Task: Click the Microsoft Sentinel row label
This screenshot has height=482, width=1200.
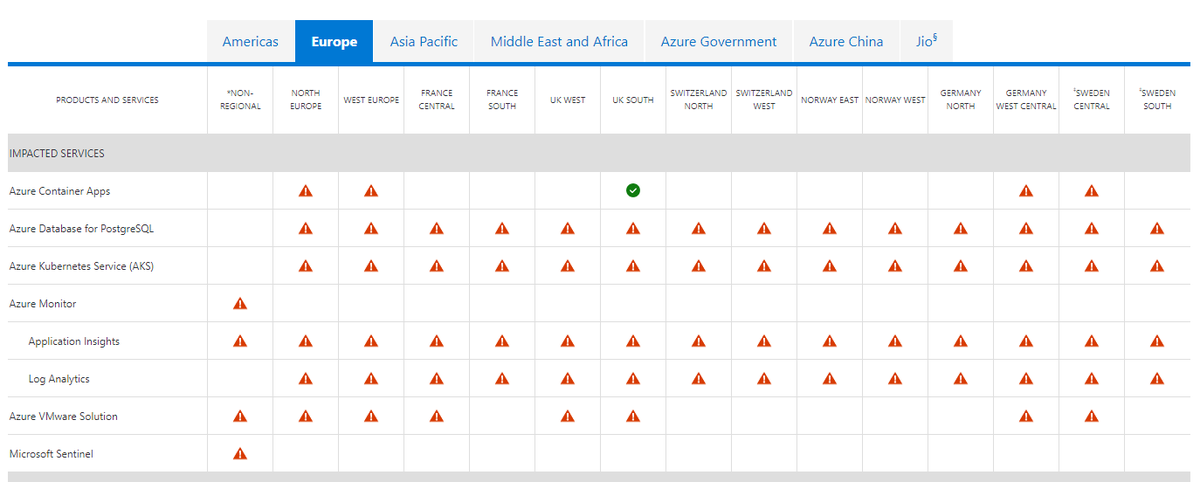Action: (x=51, y=454)
